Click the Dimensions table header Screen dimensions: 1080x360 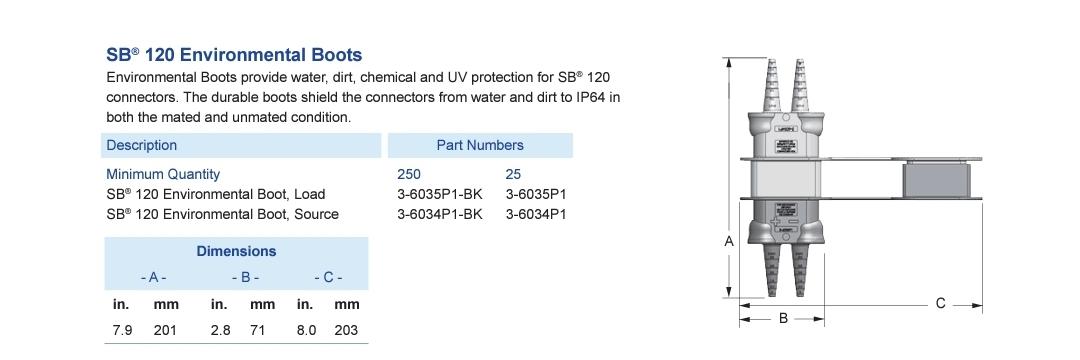[x=236, y=251]
